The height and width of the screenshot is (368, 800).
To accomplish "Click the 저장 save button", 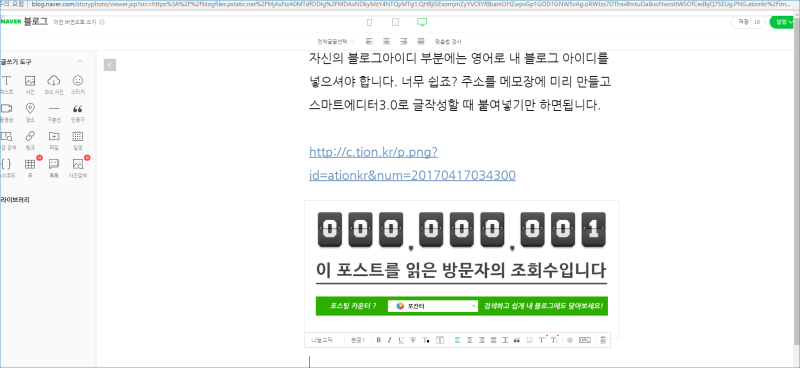I will coord(748,22).
